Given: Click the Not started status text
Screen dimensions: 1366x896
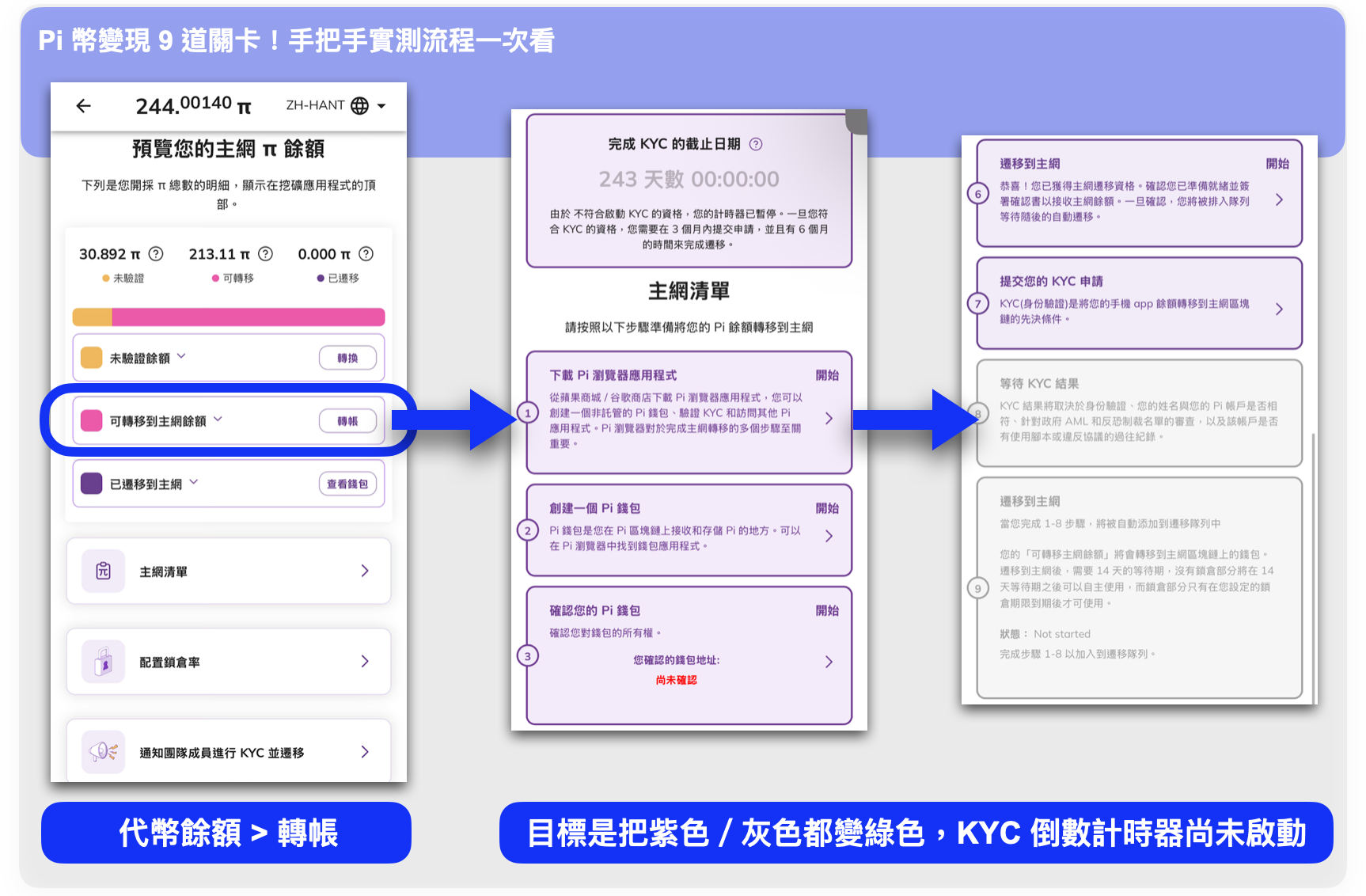Looking at the screenshot, I should click(x=1061, y=634).
